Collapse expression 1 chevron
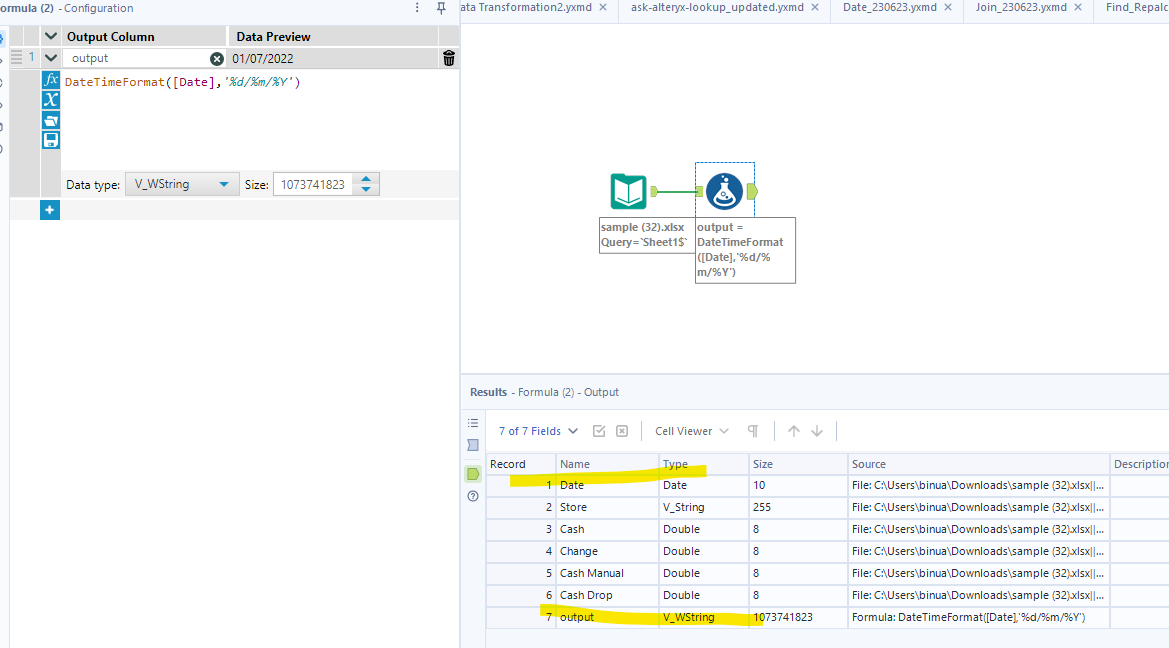The image size is (1169, 648). 51,57
